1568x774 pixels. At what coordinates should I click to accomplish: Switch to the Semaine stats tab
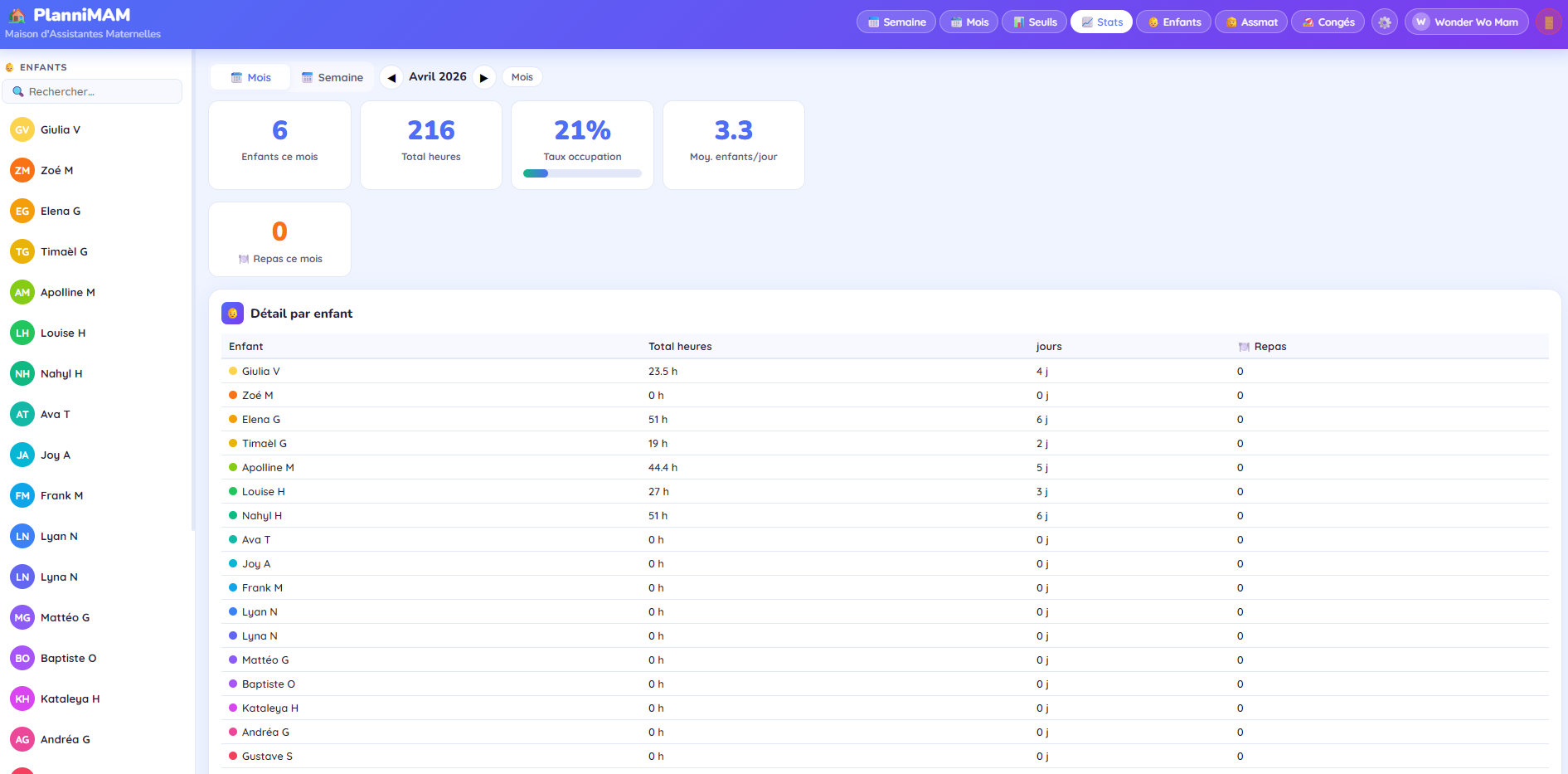(x=332, y=77)
